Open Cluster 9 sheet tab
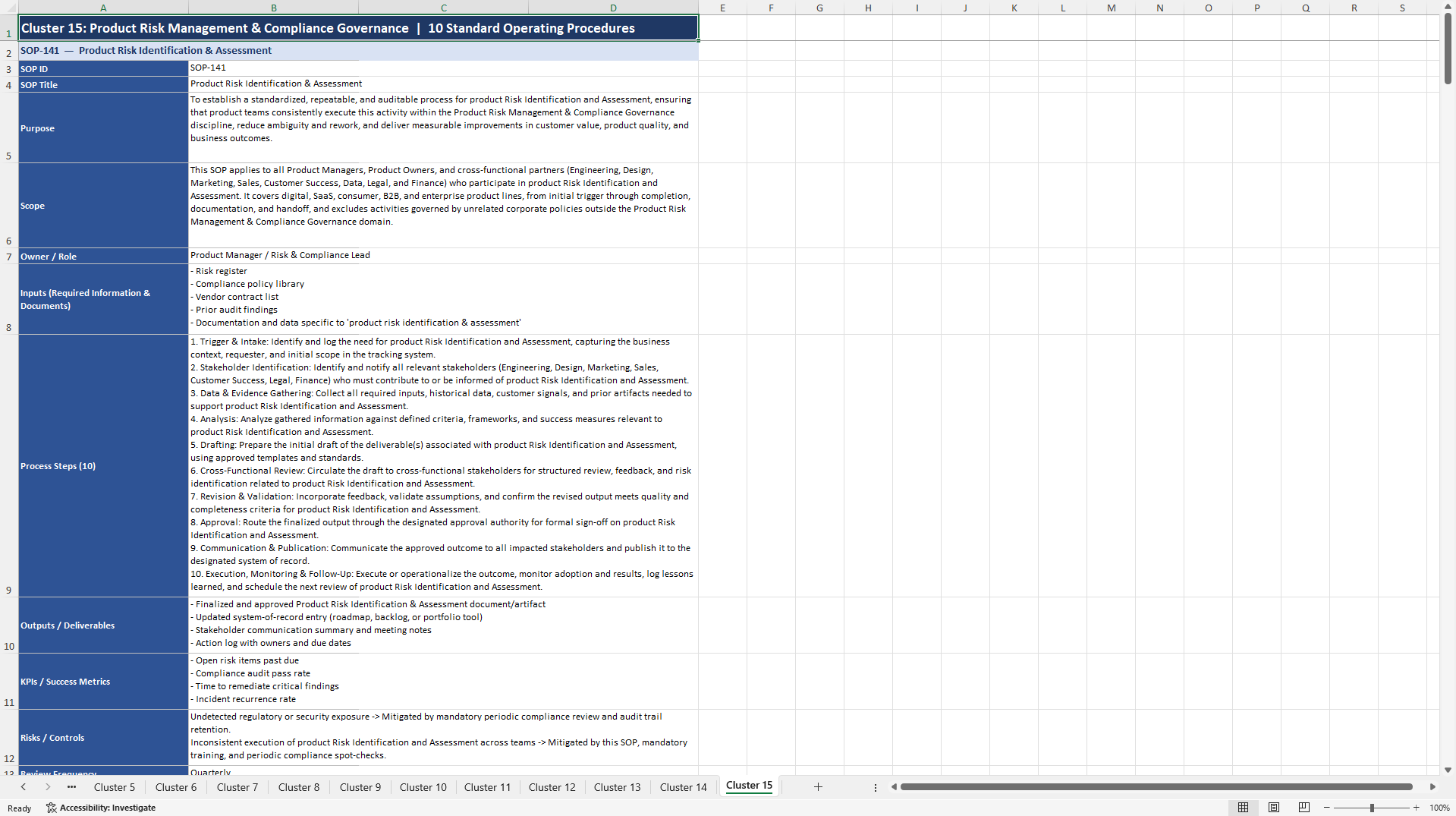This screenshot has height=816, width=1456. [x=360, y=787]
